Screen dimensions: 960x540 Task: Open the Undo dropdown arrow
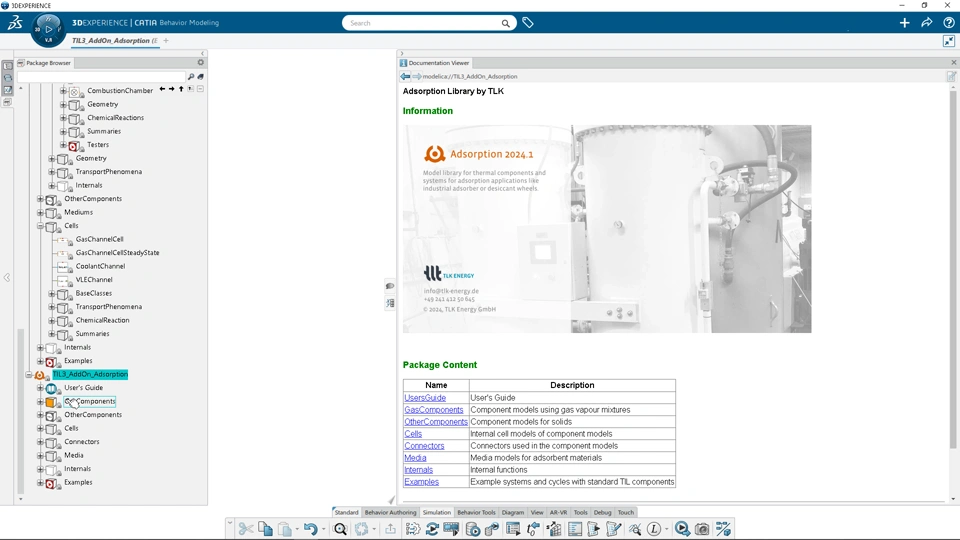point(323,530)
